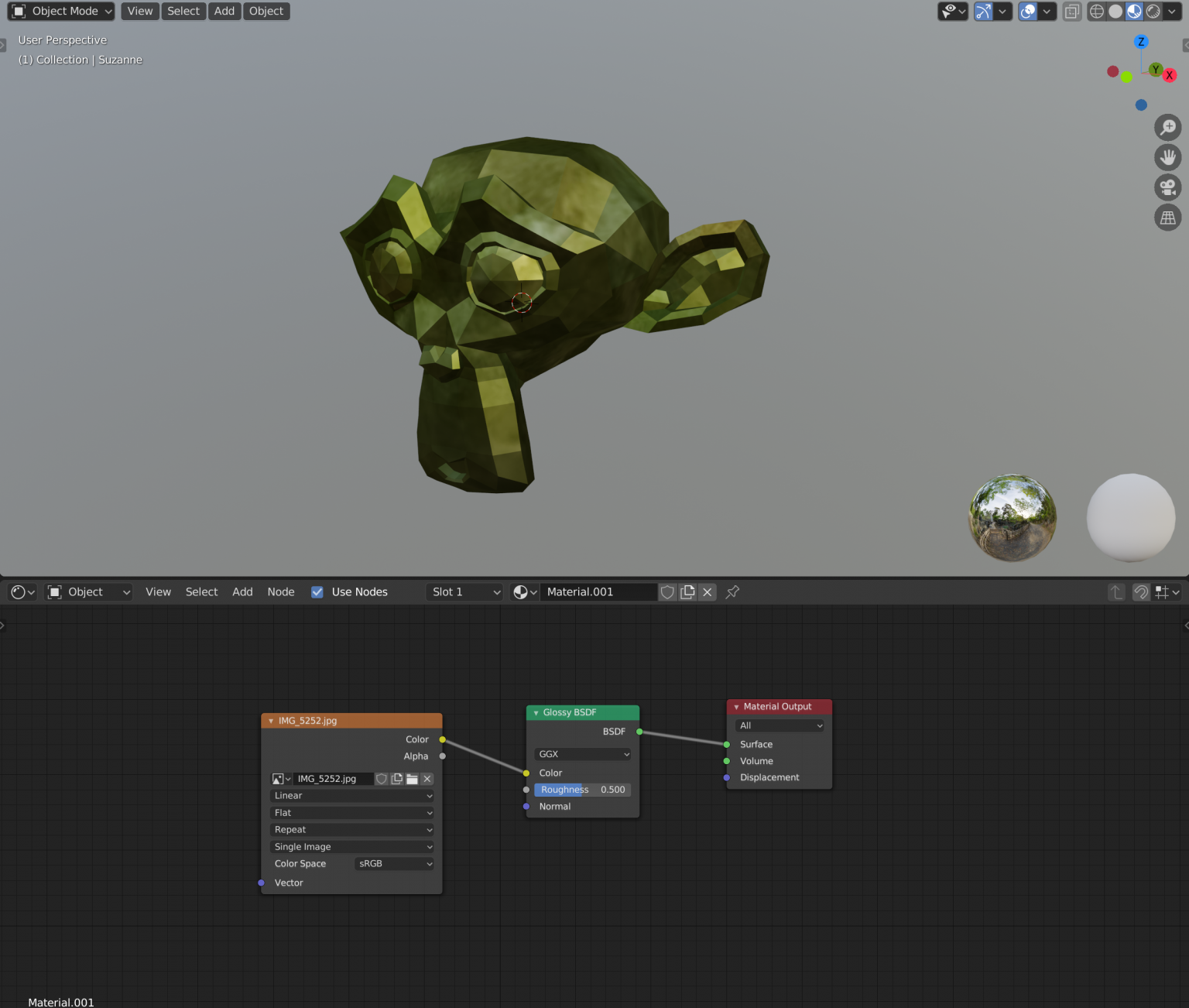The image size is (1189, 1008).
Task: Select the Zoom tool in viewport sidebar
Action: (1168, 127)
